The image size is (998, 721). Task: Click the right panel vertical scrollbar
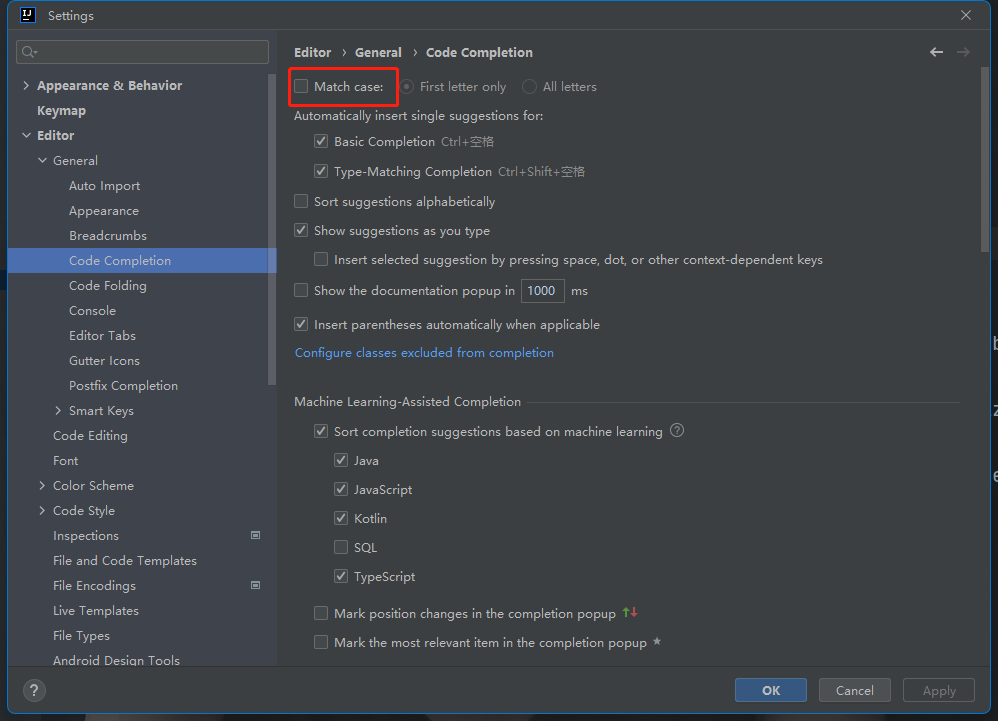point(985,159)
